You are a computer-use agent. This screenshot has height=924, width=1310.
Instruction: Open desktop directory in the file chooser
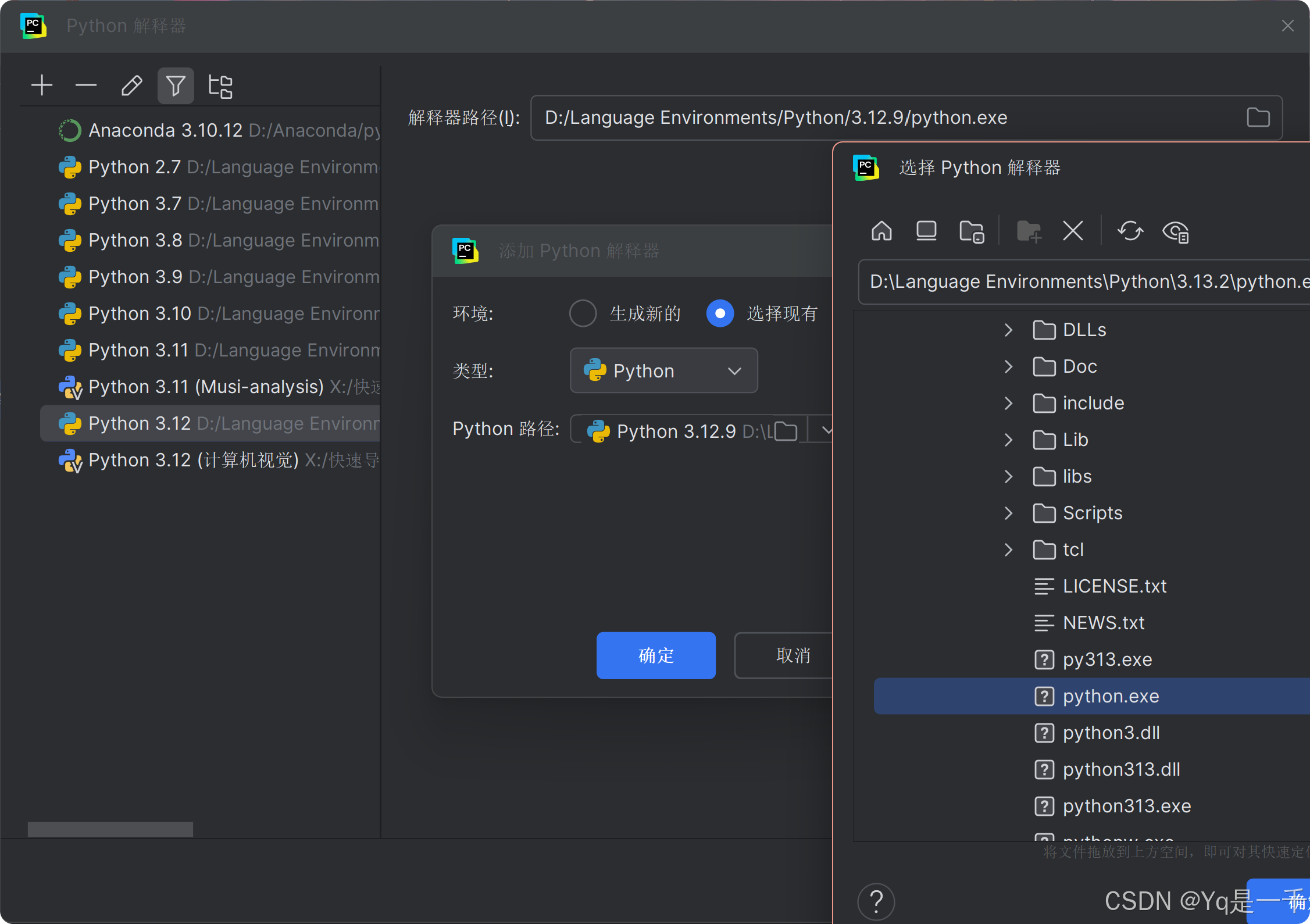point(926,231)
